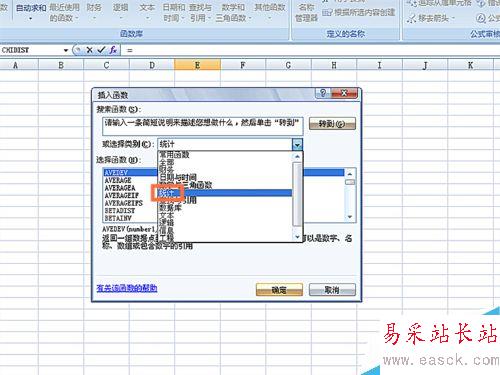This screenshot has height=375, width=500.
Task: Select column K header
Action: 470,65
